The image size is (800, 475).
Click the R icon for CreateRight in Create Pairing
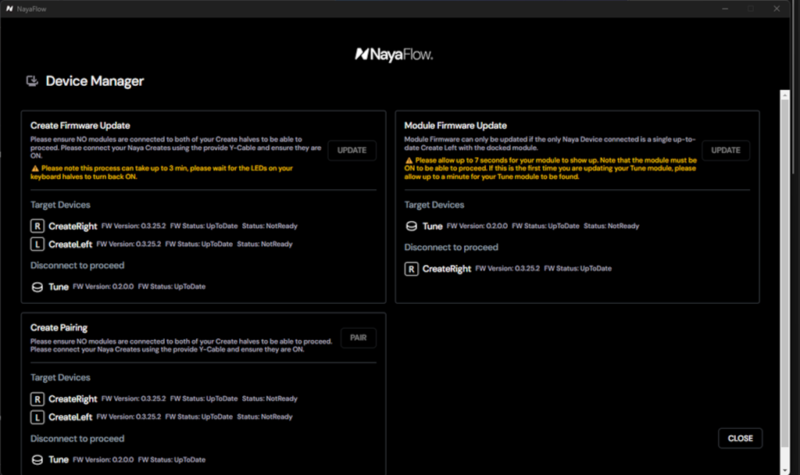(37, 399)
